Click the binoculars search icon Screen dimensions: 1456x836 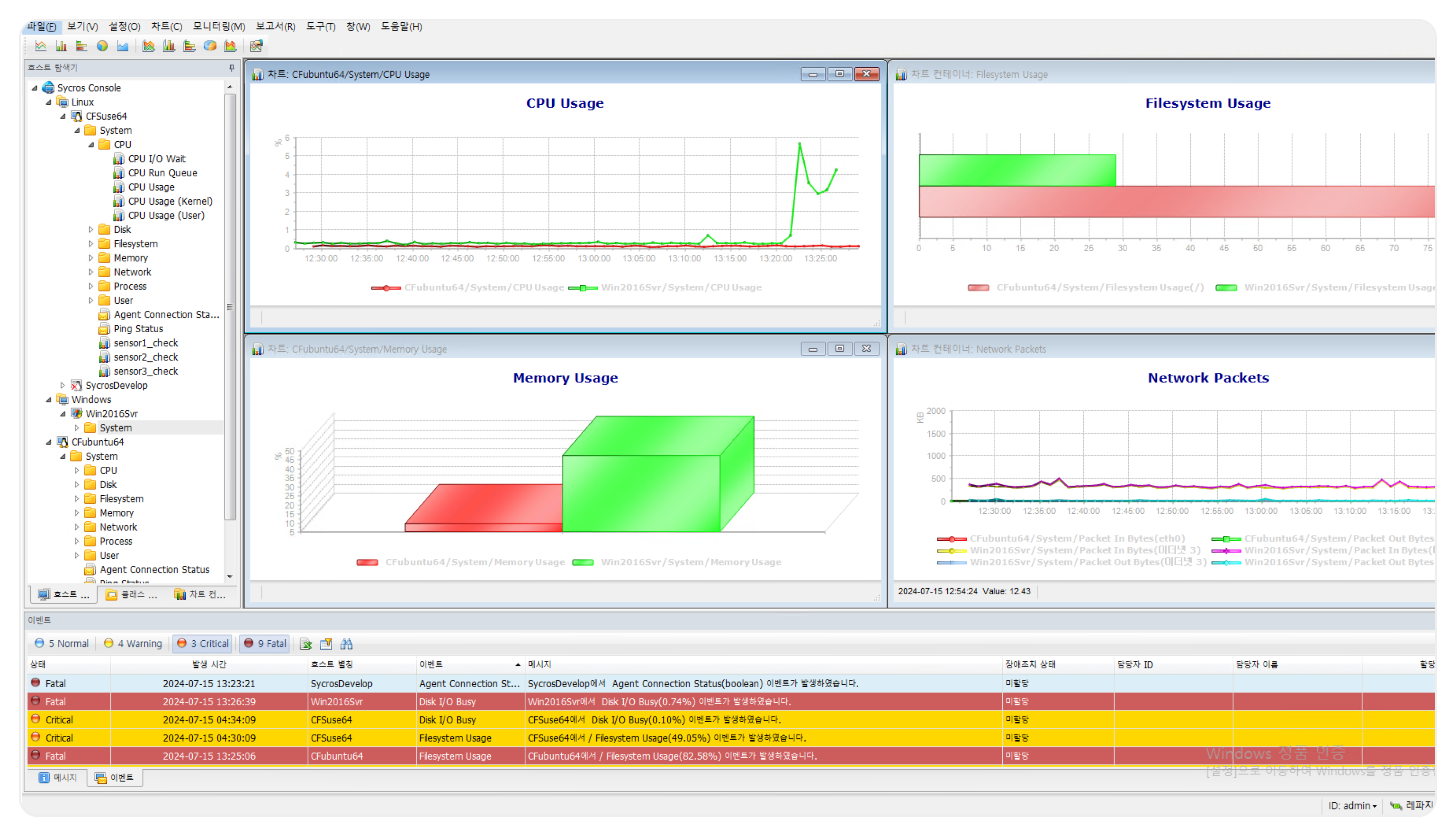[347, 644]
